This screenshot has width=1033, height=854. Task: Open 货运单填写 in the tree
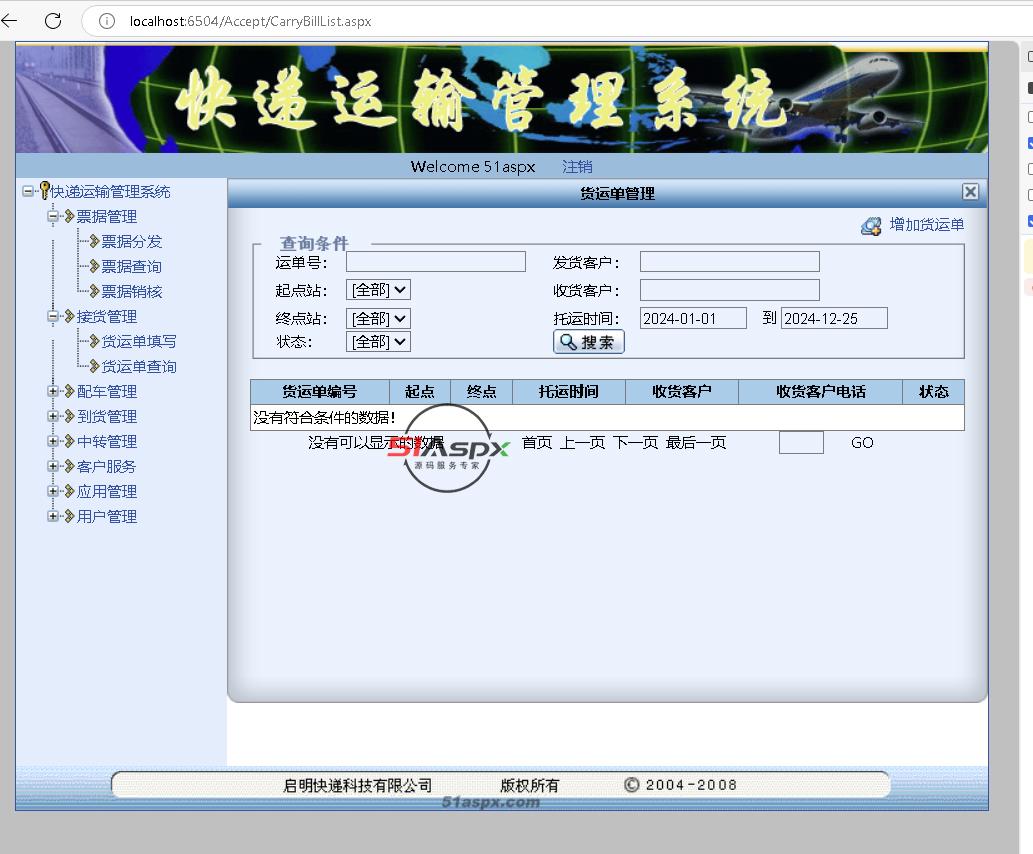[139, 342]
